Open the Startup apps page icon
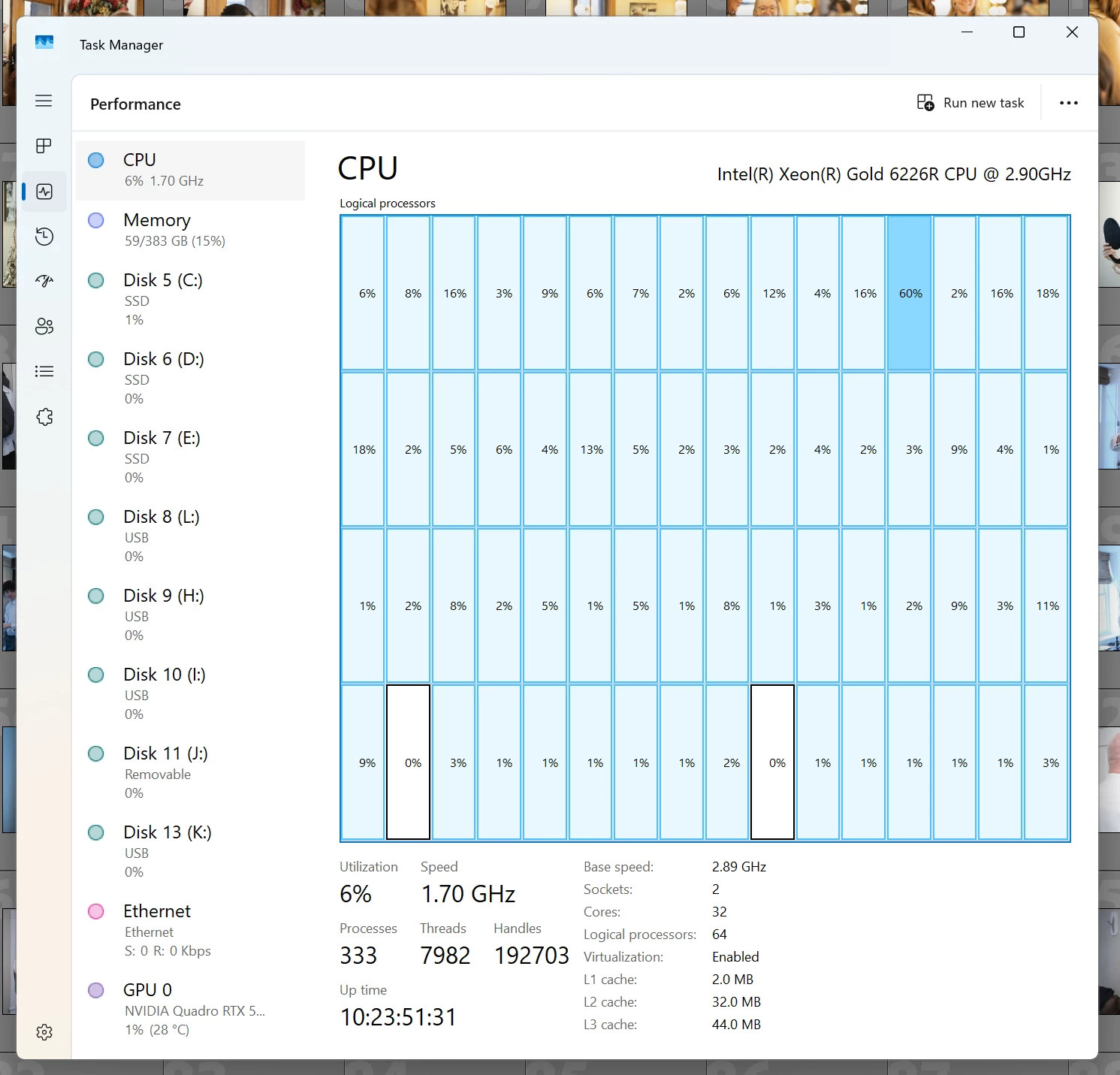The height and width of the screenshot is (1075, 1120). (x=44, y=281)
